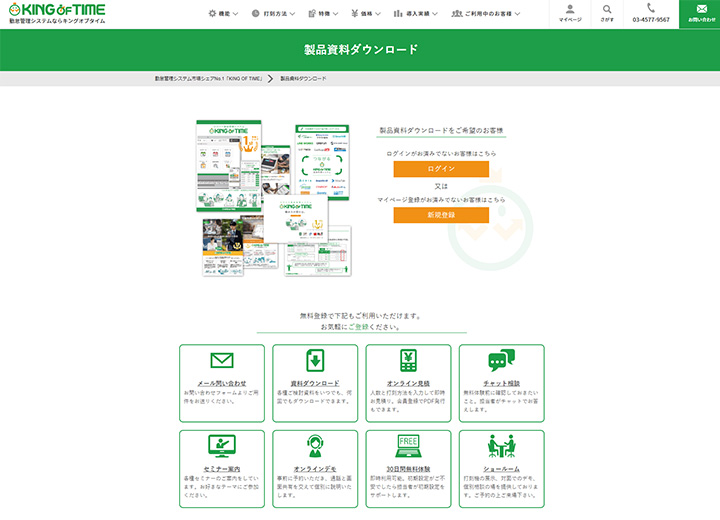Image resolution: width=720 pixels, height=520 pixels.
Task: Click the 資料ダウンロード document icon
Action: point(315,361)
